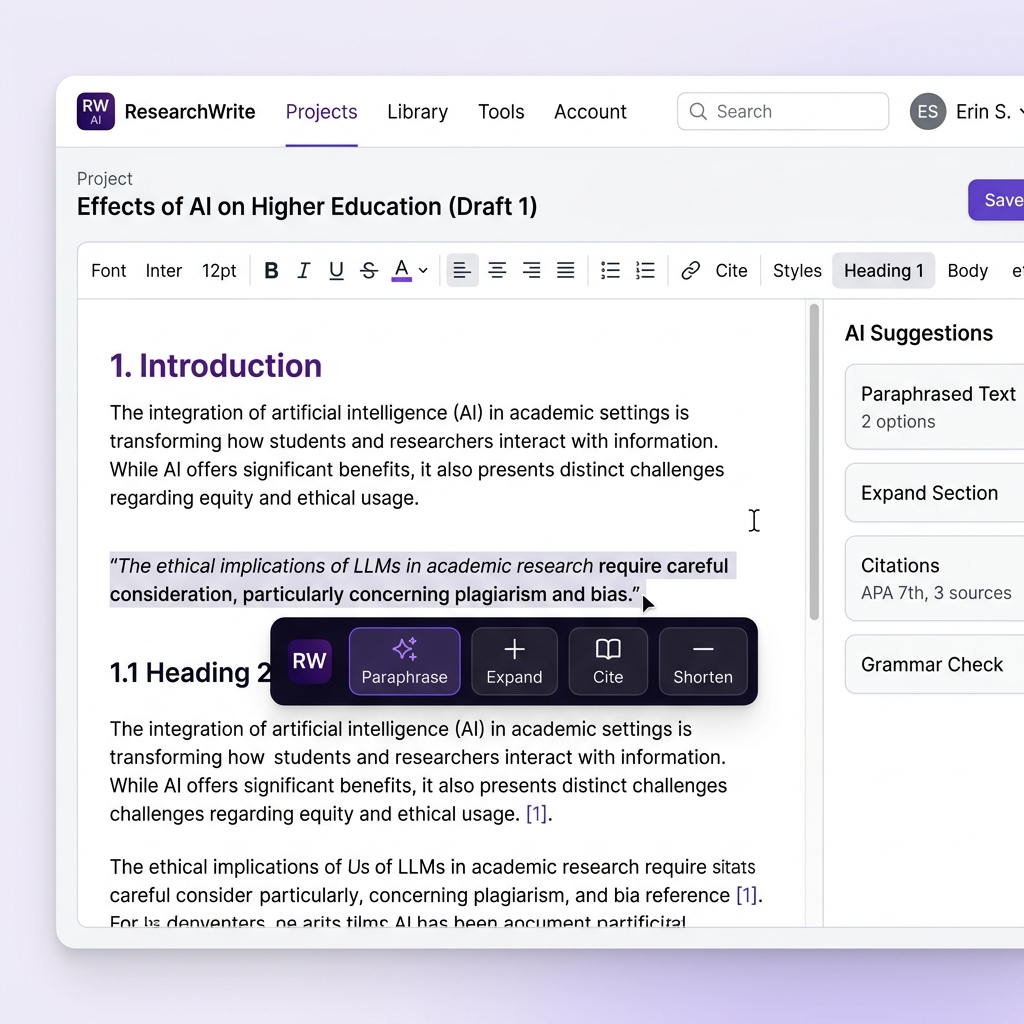Run the Grammar Check suggestion
The image size is (1024, 1024).
935,664
